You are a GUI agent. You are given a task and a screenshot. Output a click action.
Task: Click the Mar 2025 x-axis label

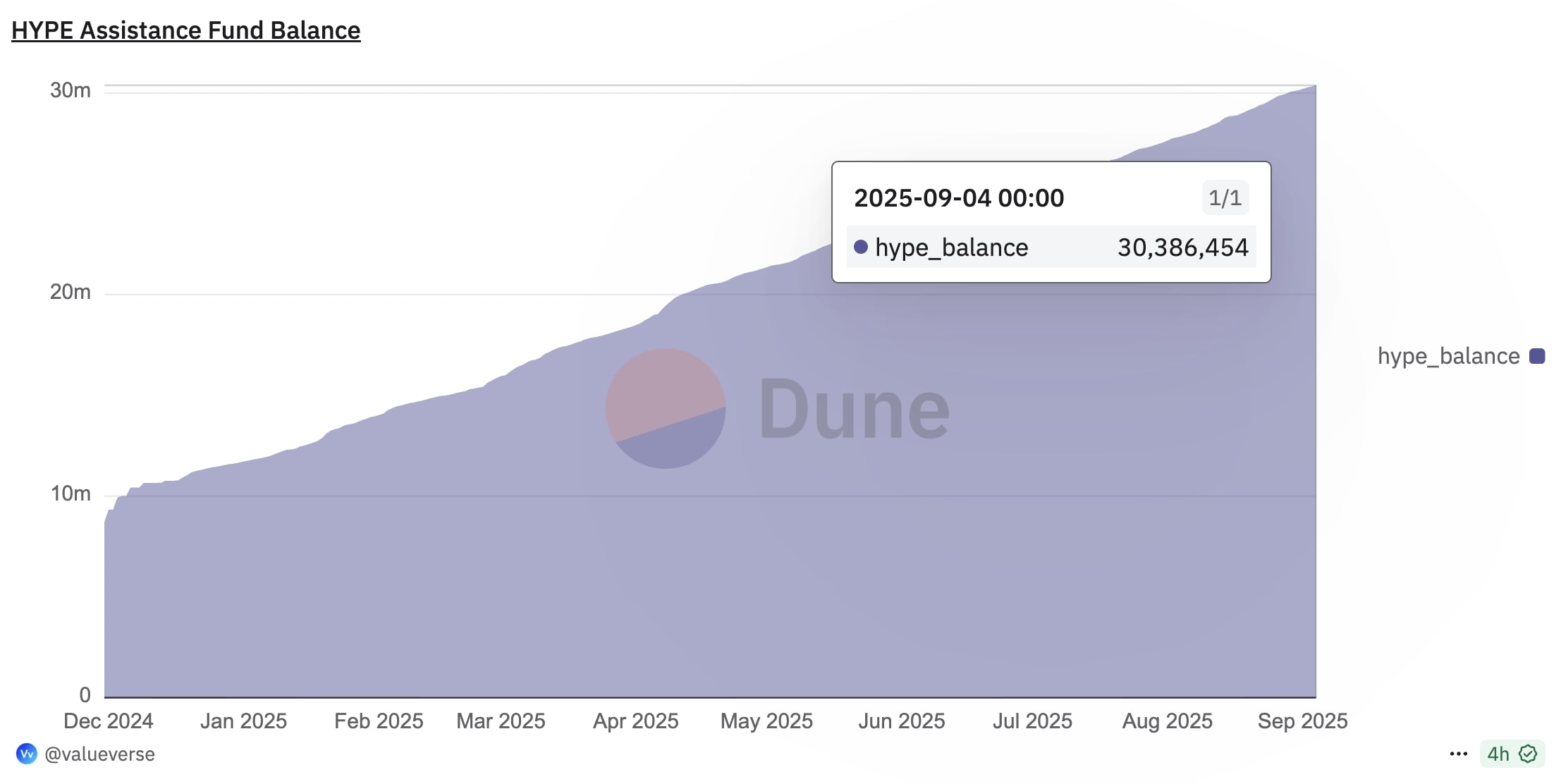501,721
